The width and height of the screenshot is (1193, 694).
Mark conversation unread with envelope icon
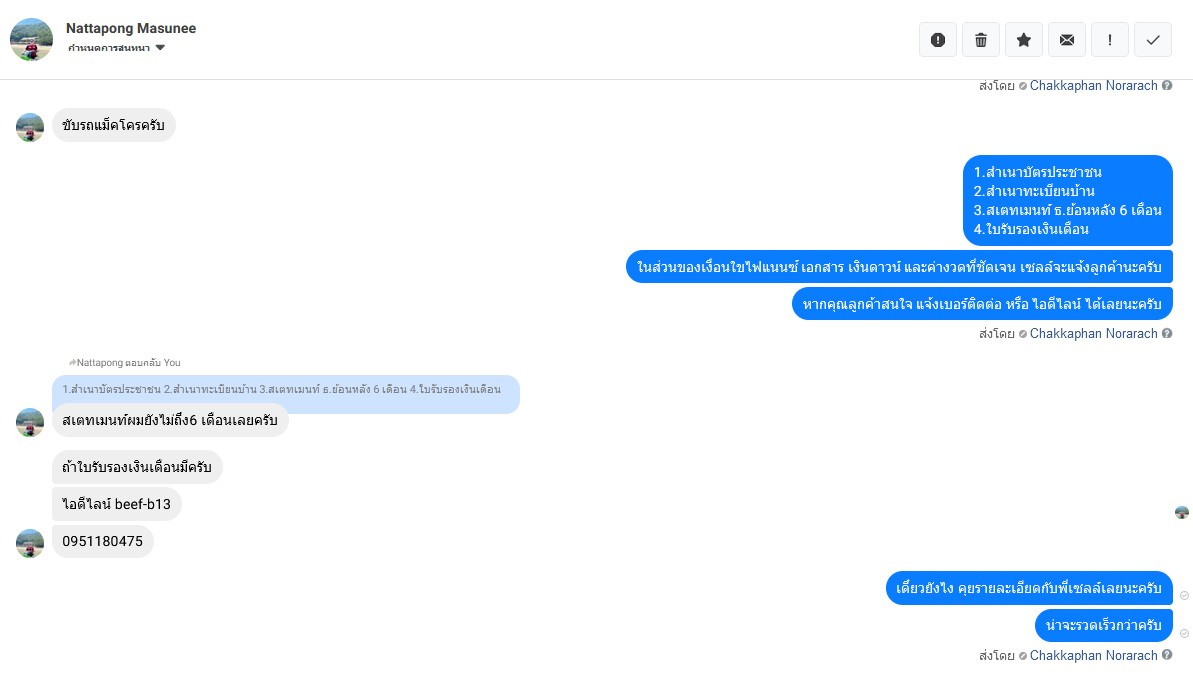1066,40
